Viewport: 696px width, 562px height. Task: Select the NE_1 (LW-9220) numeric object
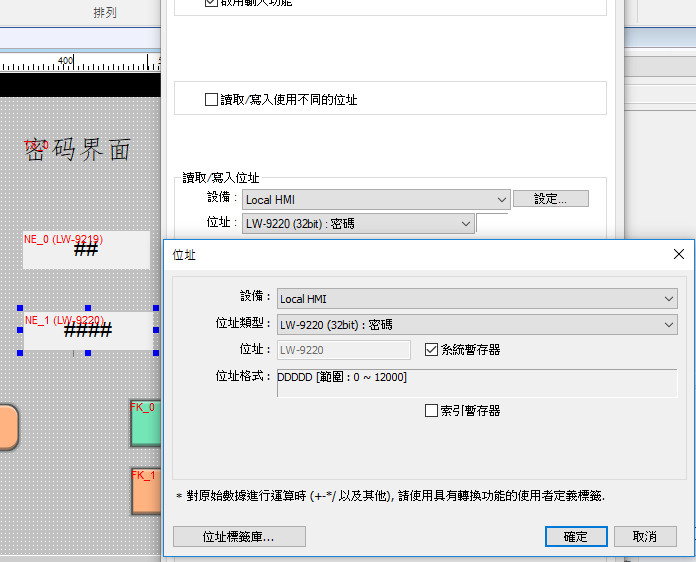tap(88, 329)
